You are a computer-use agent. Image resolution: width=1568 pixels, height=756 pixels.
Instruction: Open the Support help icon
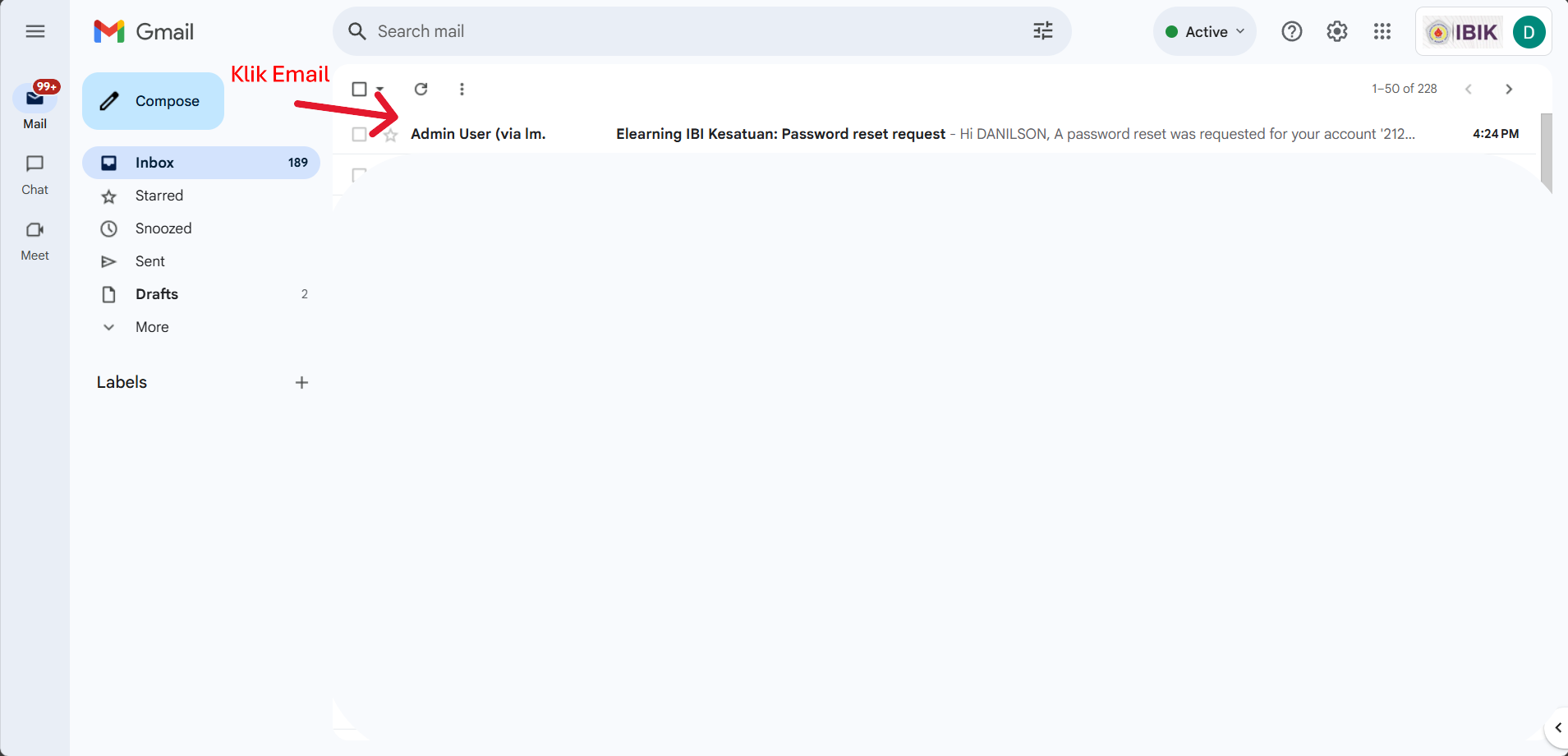point(1291,31)
